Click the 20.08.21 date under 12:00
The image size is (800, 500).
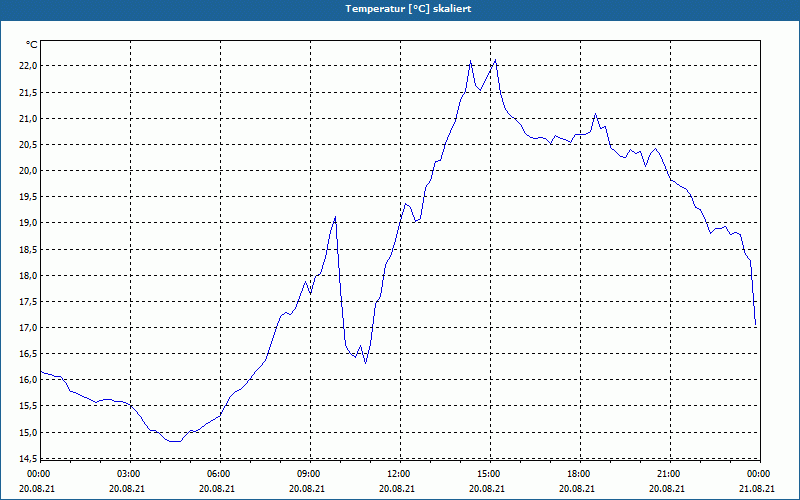tap(396, 488)
